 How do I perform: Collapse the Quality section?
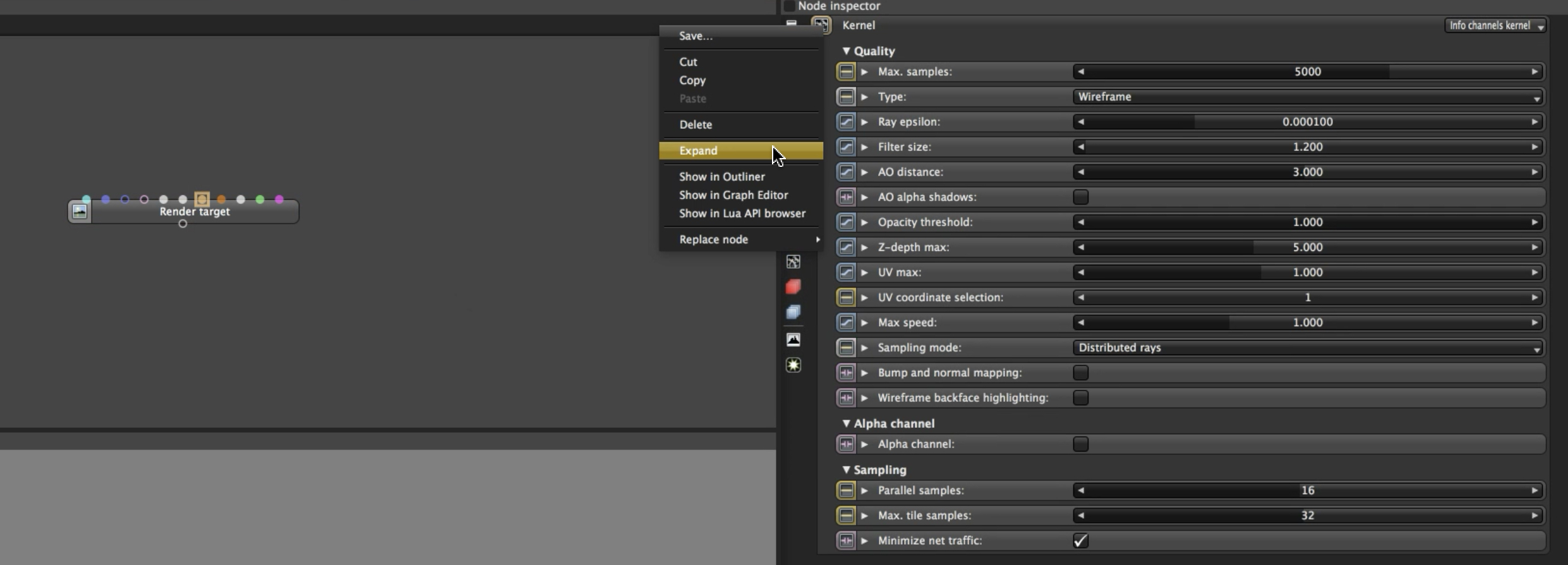pos(846,51)
